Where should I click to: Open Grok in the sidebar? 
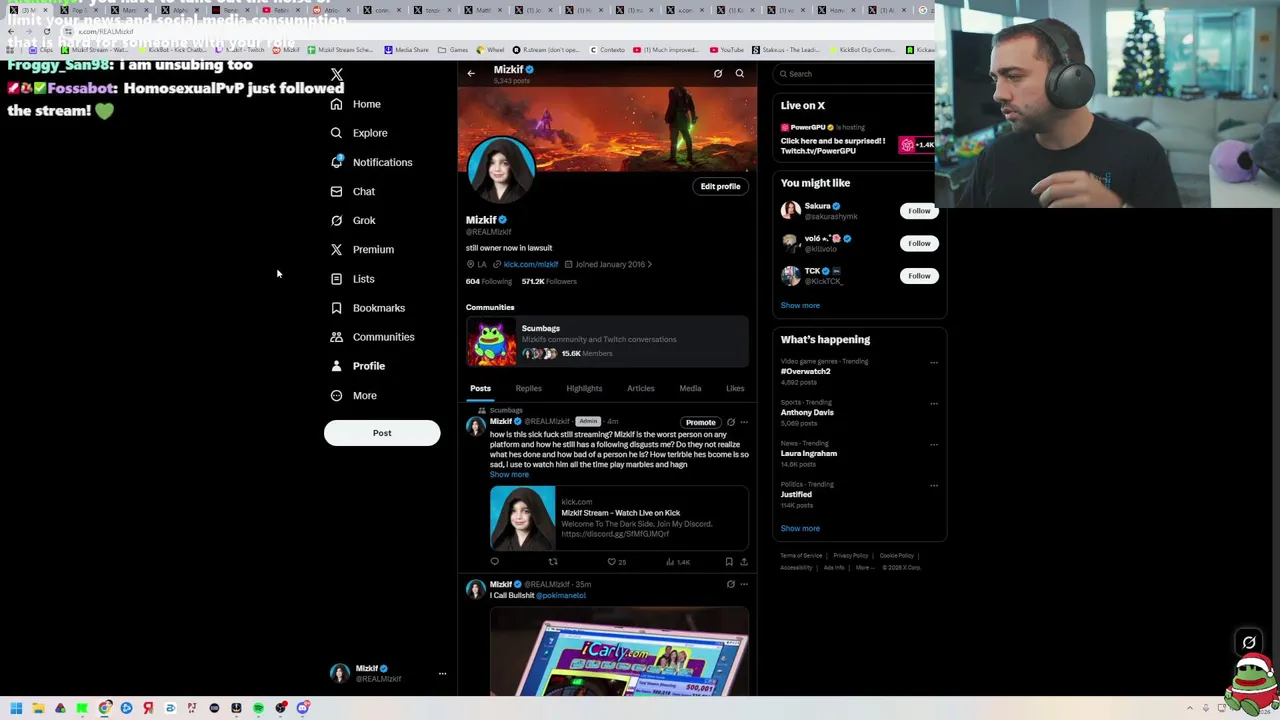coord(353,220)
